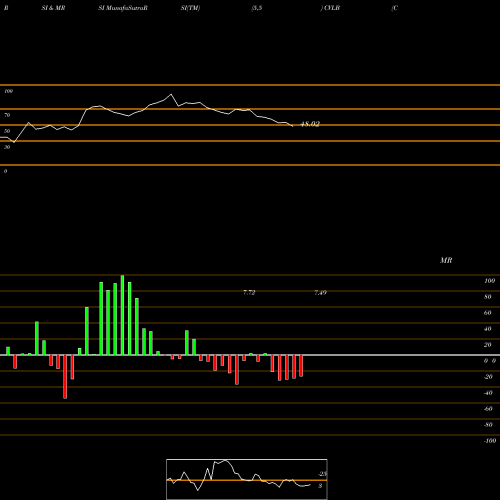The width and height of the screenshot is (500, 500).
Task: Click the longest red MR histogram bar
Action: pyautogui.click(x=65, y=377)
